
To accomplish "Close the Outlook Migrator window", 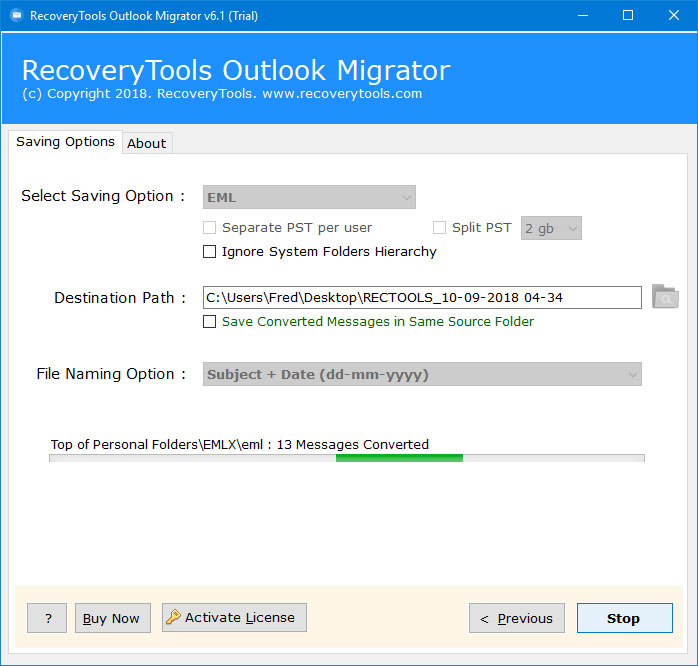I will click(674, 16).
